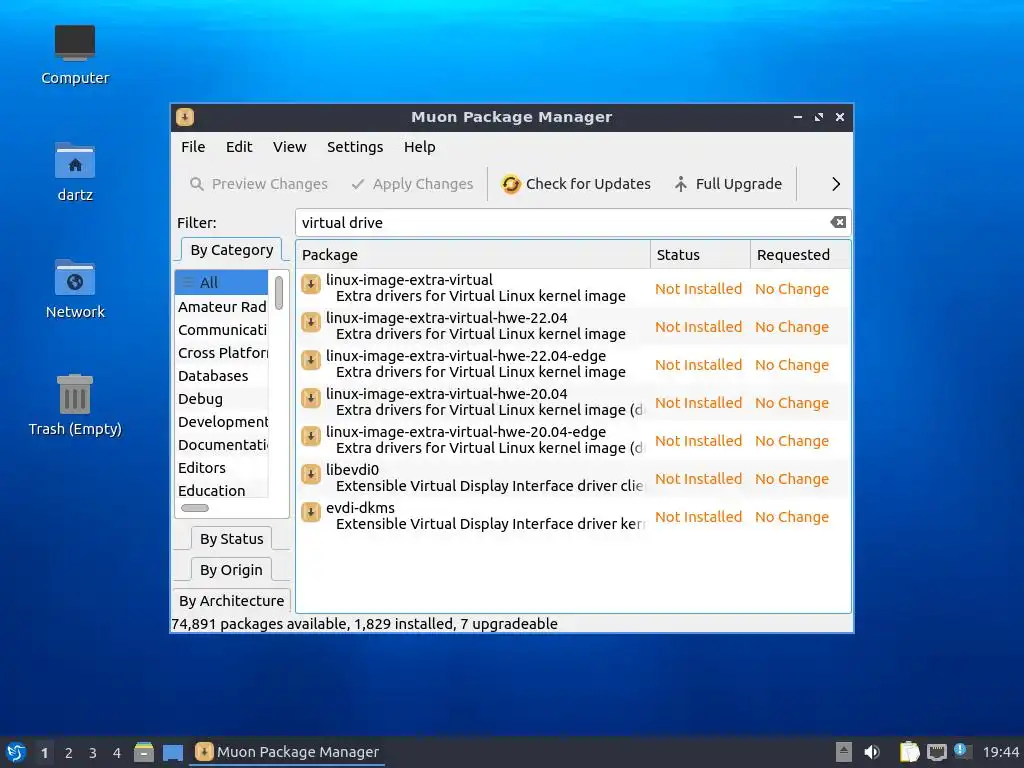Open the Help menu
Viewport: 1024px width, 768px height.
pyautogui.click(x=419, y=147)
